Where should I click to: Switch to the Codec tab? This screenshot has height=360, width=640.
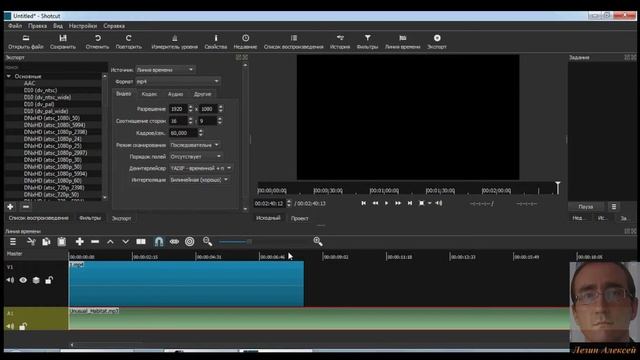(149, 94)
